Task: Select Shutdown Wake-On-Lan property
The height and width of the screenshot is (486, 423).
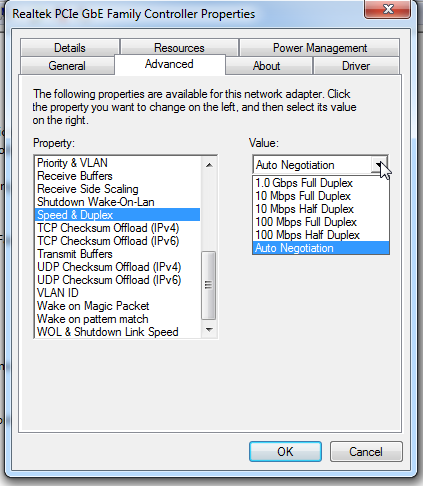Action: (117, 202)
